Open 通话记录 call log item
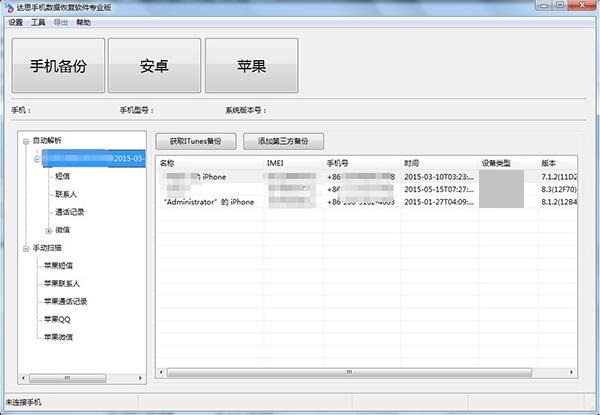 pyautogui.click(x=70, y=212)
